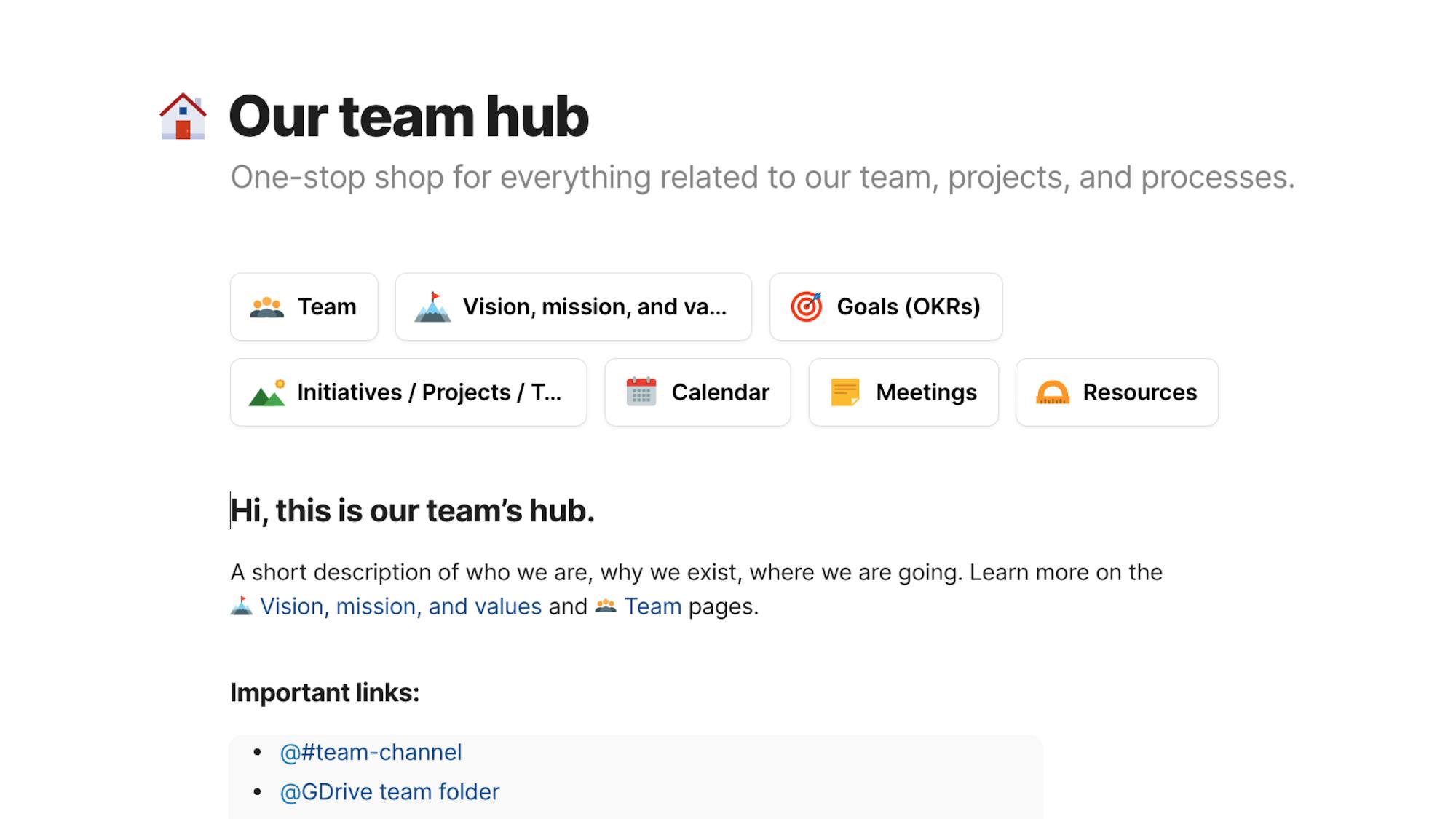Click the One-stop shop subtitle text
Image resolution: width=1456 pixels, height=819 pixels.
tap(761, 178)
